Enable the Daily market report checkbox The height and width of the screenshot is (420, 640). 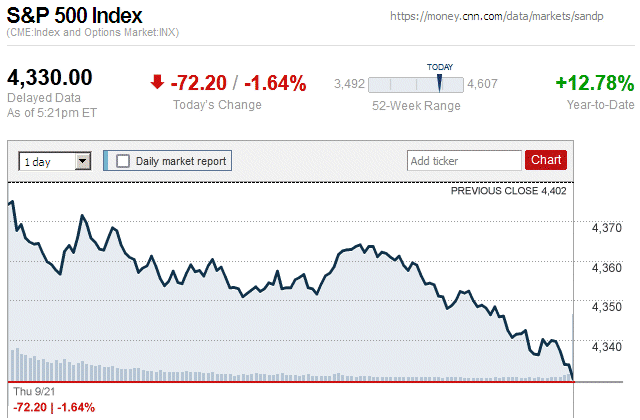click(x=124, y=160)
